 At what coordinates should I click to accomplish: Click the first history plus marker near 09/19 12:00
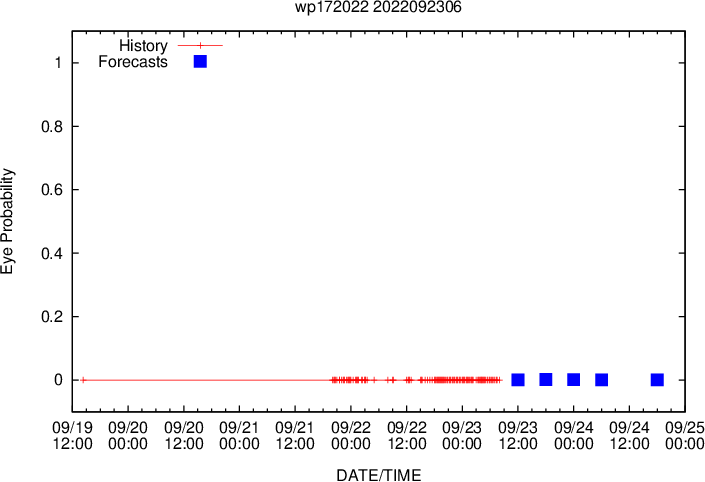83,380
